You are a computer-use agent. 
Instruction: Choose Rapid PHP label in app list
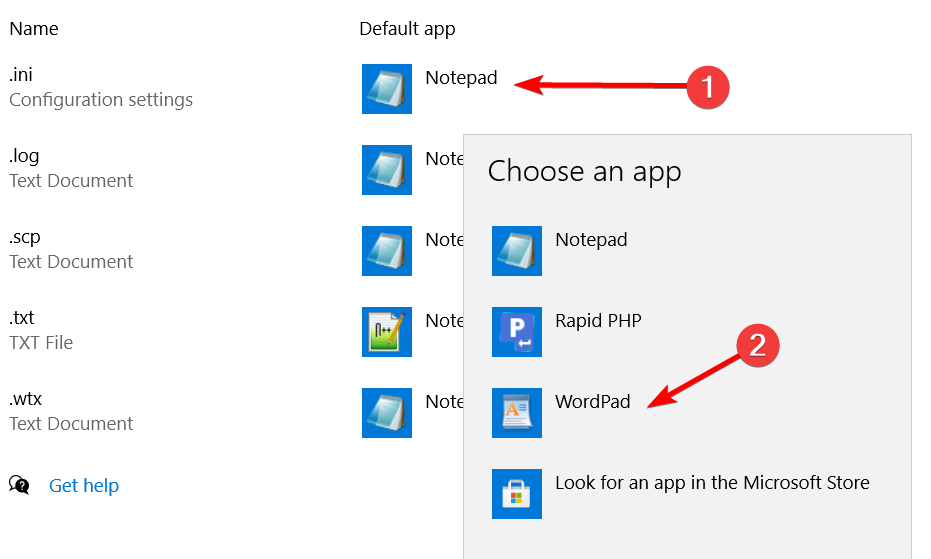(598, 321)
